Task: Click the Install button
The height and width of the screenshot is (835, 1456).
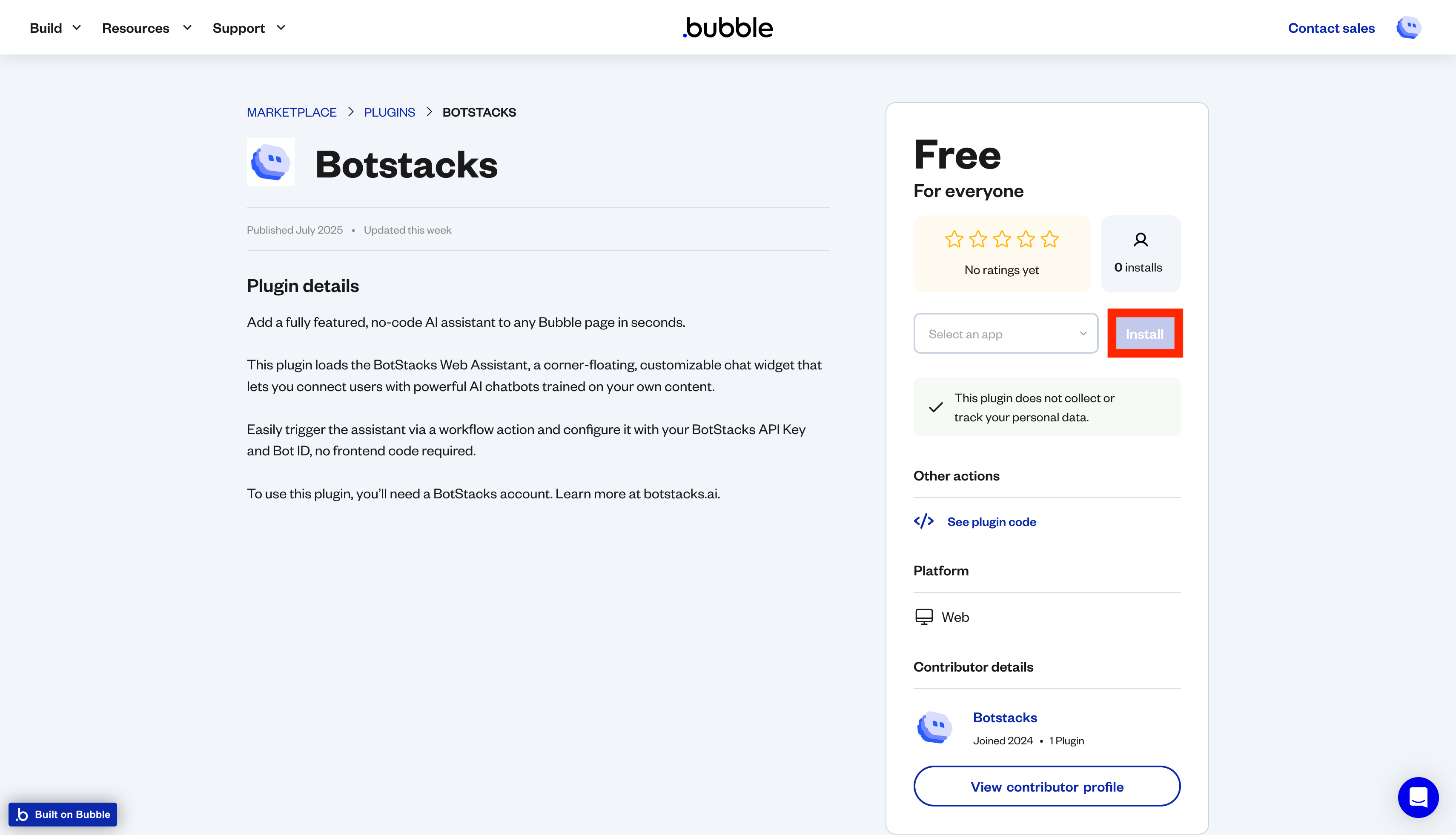Action: pyautogui.click(x=1144, y=333)
